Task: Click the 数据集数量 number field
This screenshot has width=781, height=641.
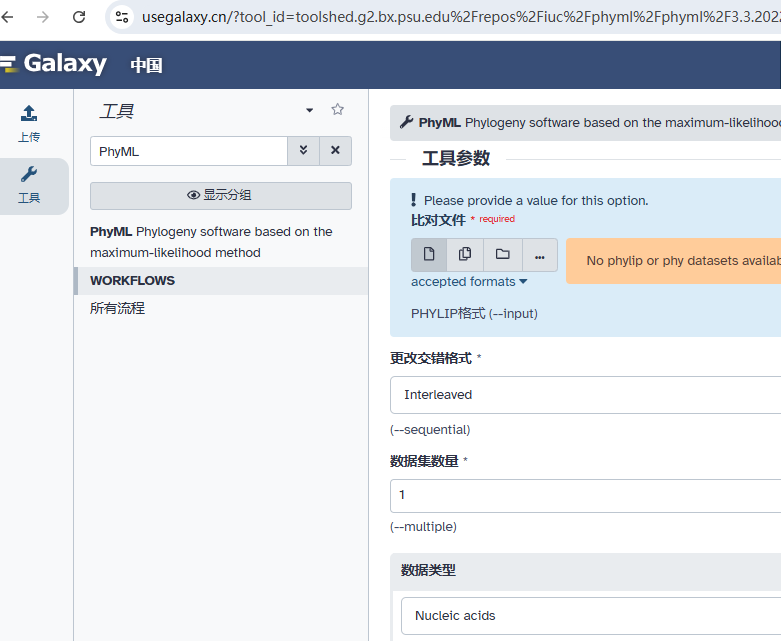Action: coord(585,496)
